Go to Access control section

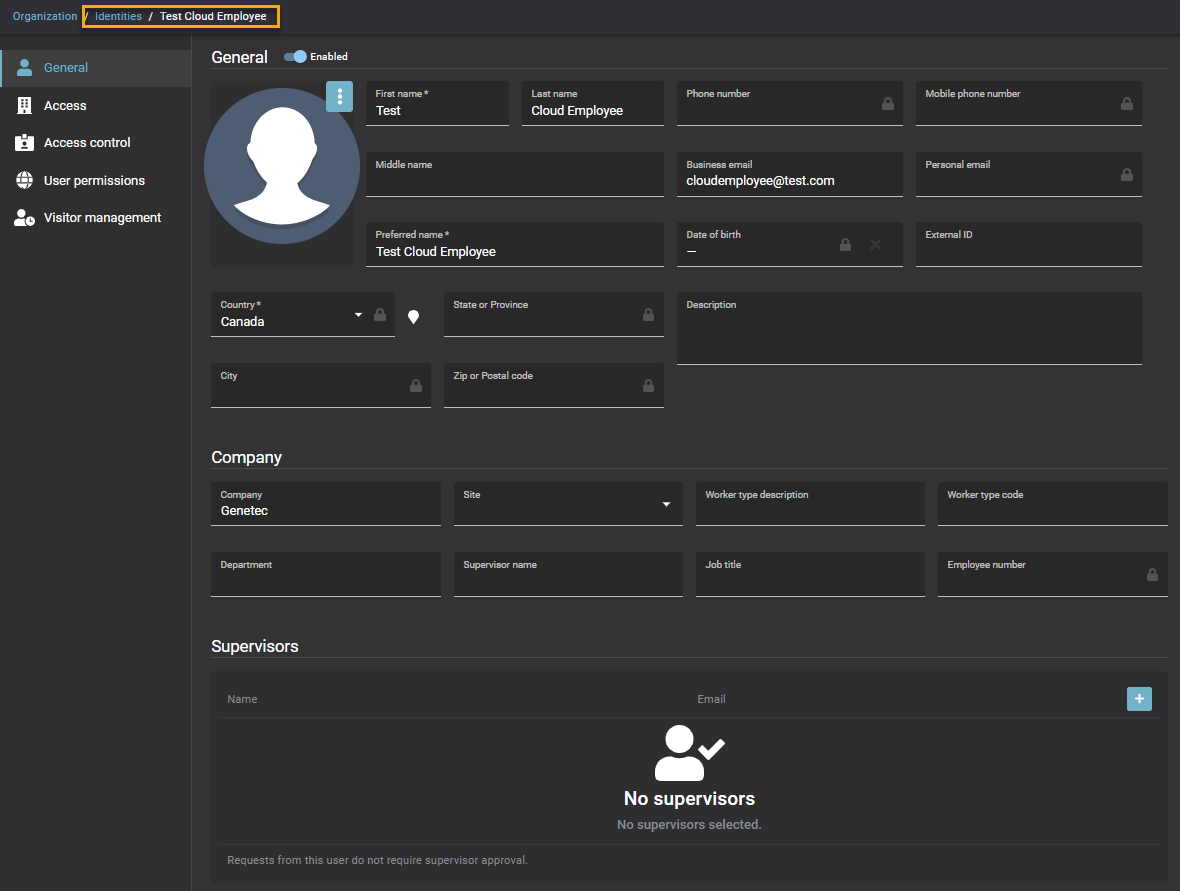click(x=87, y=143)
